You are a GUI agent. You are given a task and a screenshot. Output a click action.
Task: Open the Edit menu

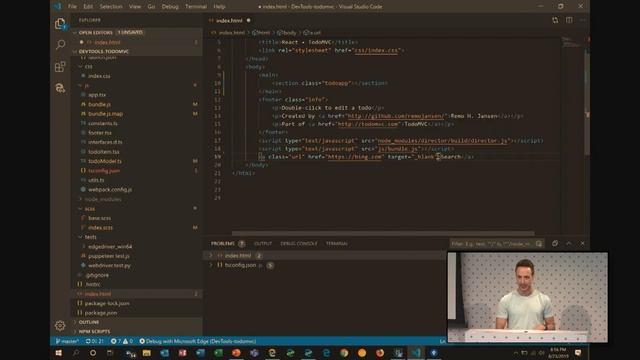88,7
